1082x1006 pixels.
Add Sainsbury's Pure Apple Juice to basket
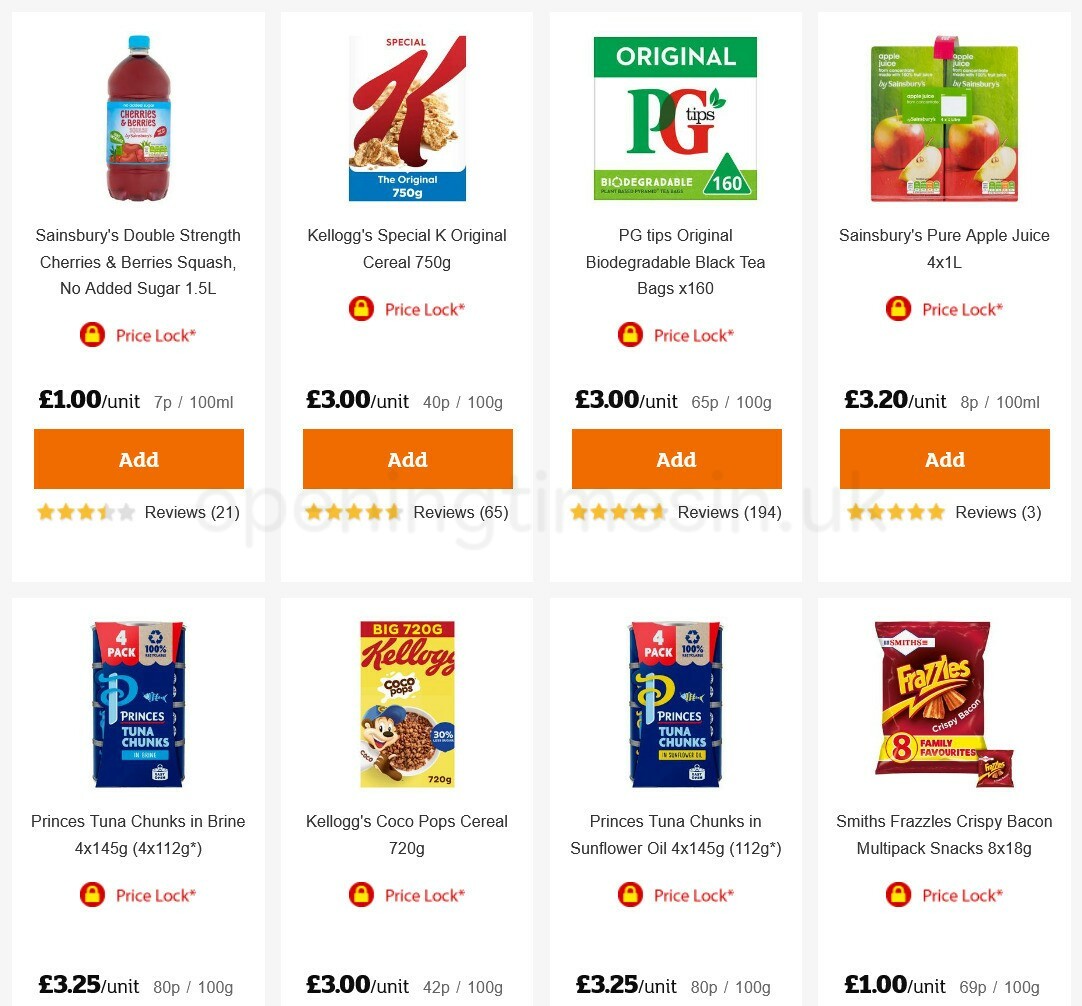coord(944,459)
